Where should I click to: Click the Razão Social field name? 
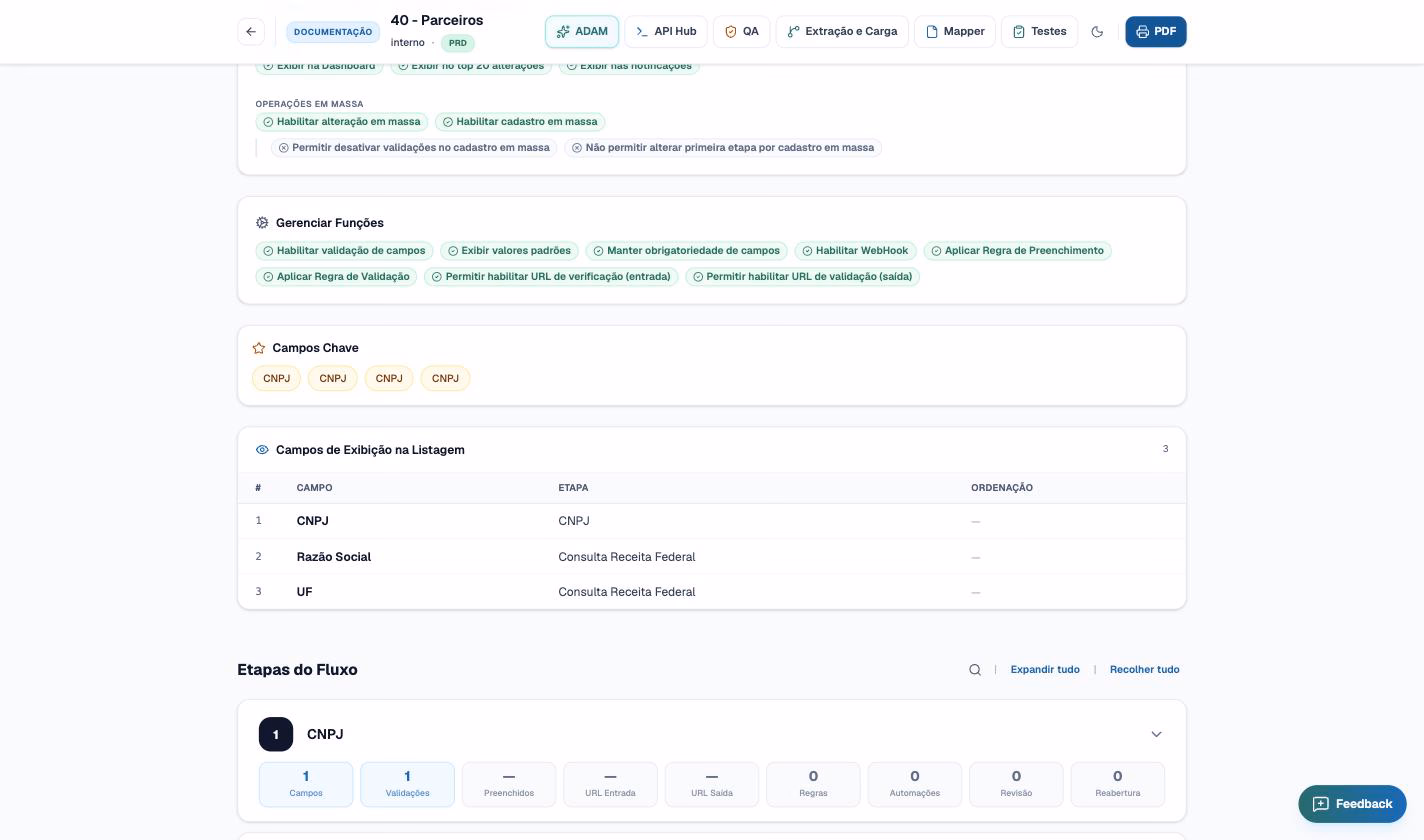(x=334, y=557)
